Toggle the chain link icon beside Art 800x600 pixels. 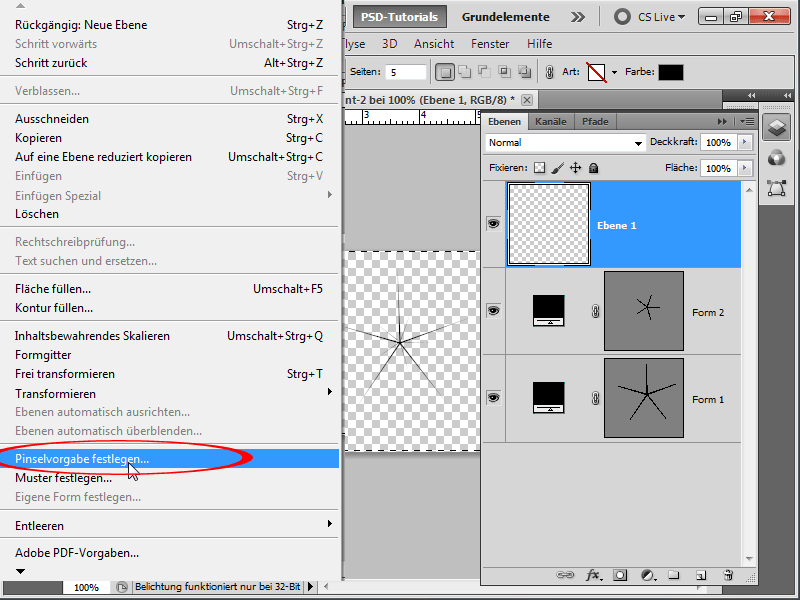549,72
